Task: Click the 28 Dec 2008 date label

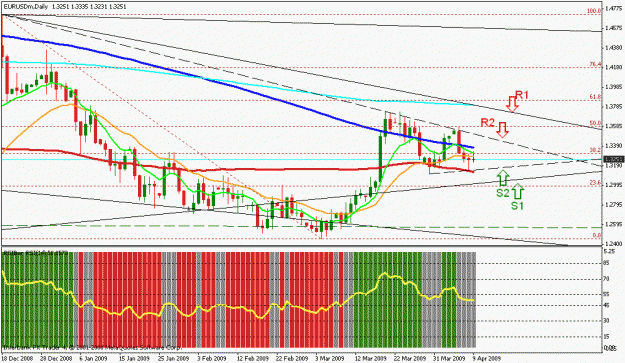Action: [x=56, y=358]
